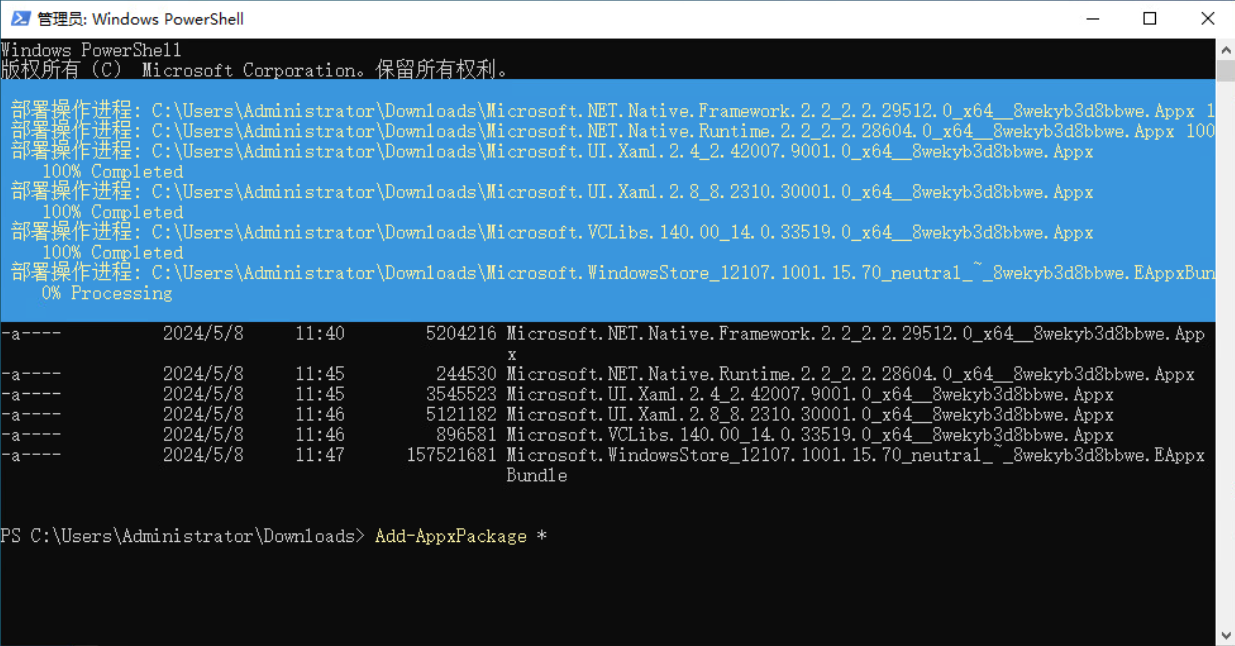Close the PowerShell window
The image size is (1235, 646).
click(x=1207, y=19)
